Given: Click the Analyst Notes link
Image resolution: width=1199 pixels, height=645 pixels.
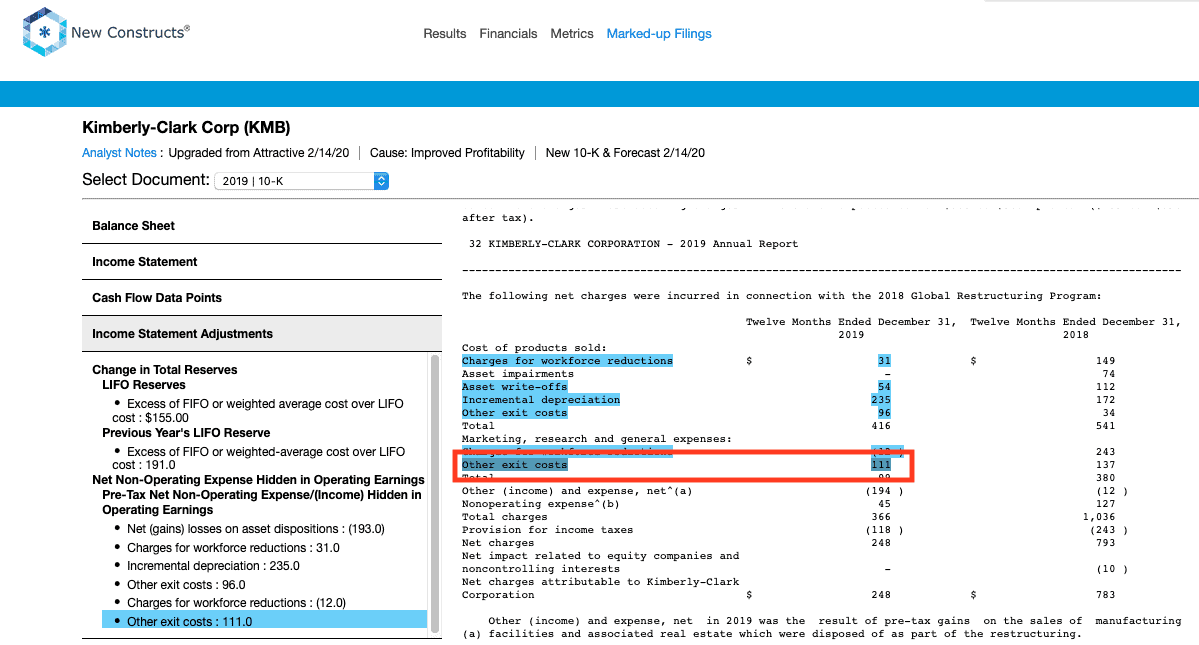Looking at the screenshot, I should click(x=119, y=153).
